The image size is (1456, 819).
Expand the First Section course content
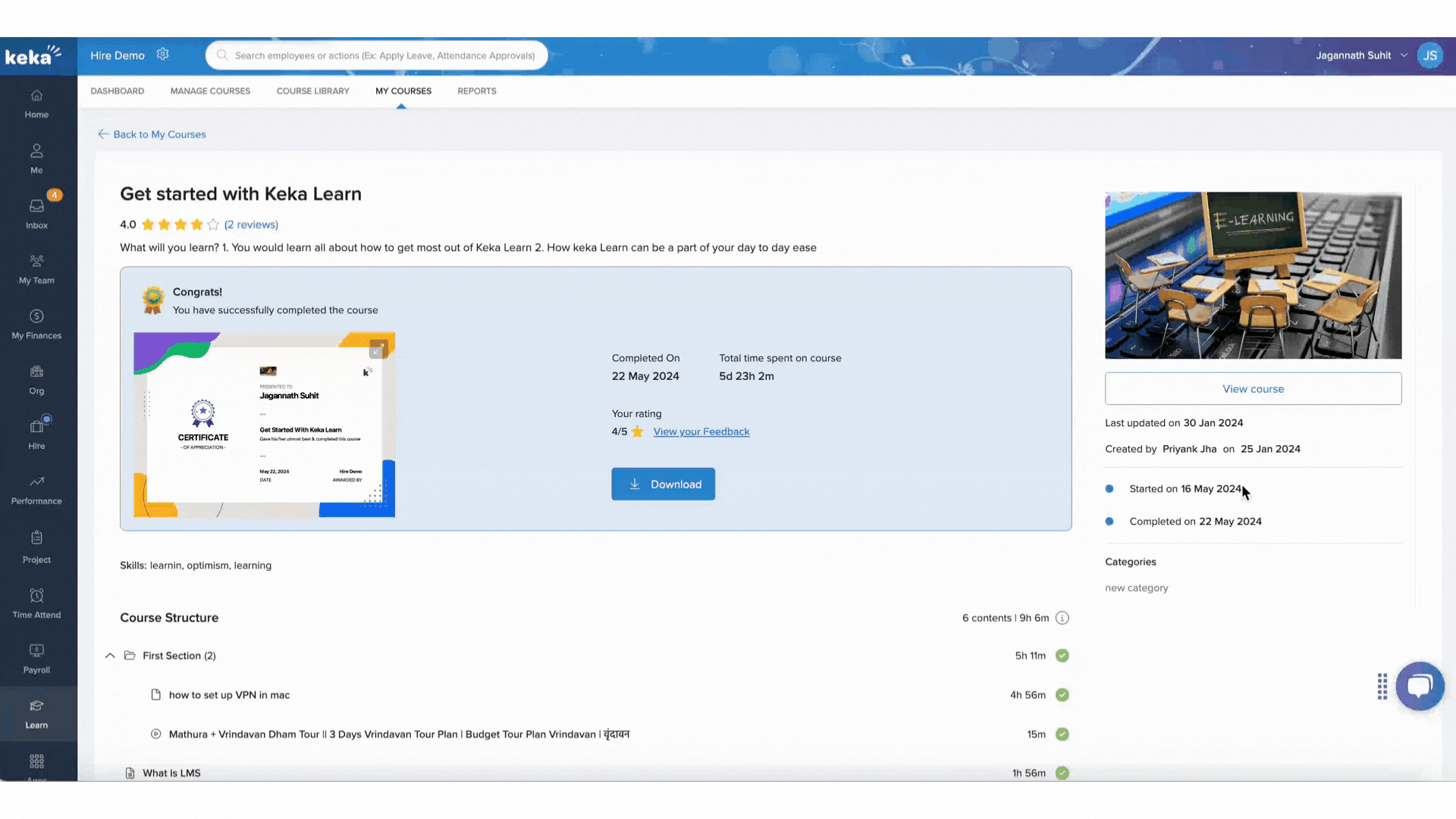110,655
